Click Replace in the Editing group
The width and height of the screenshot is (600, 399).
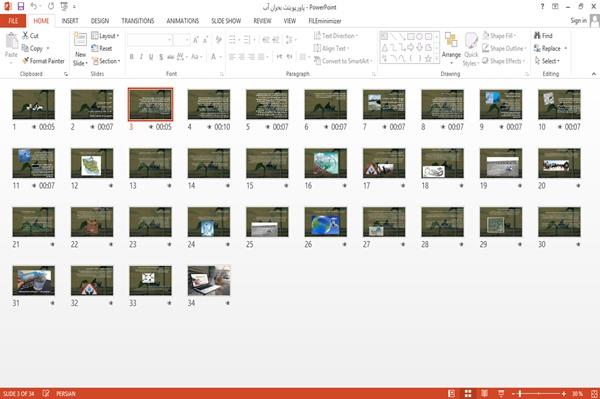tap(547, 48)
